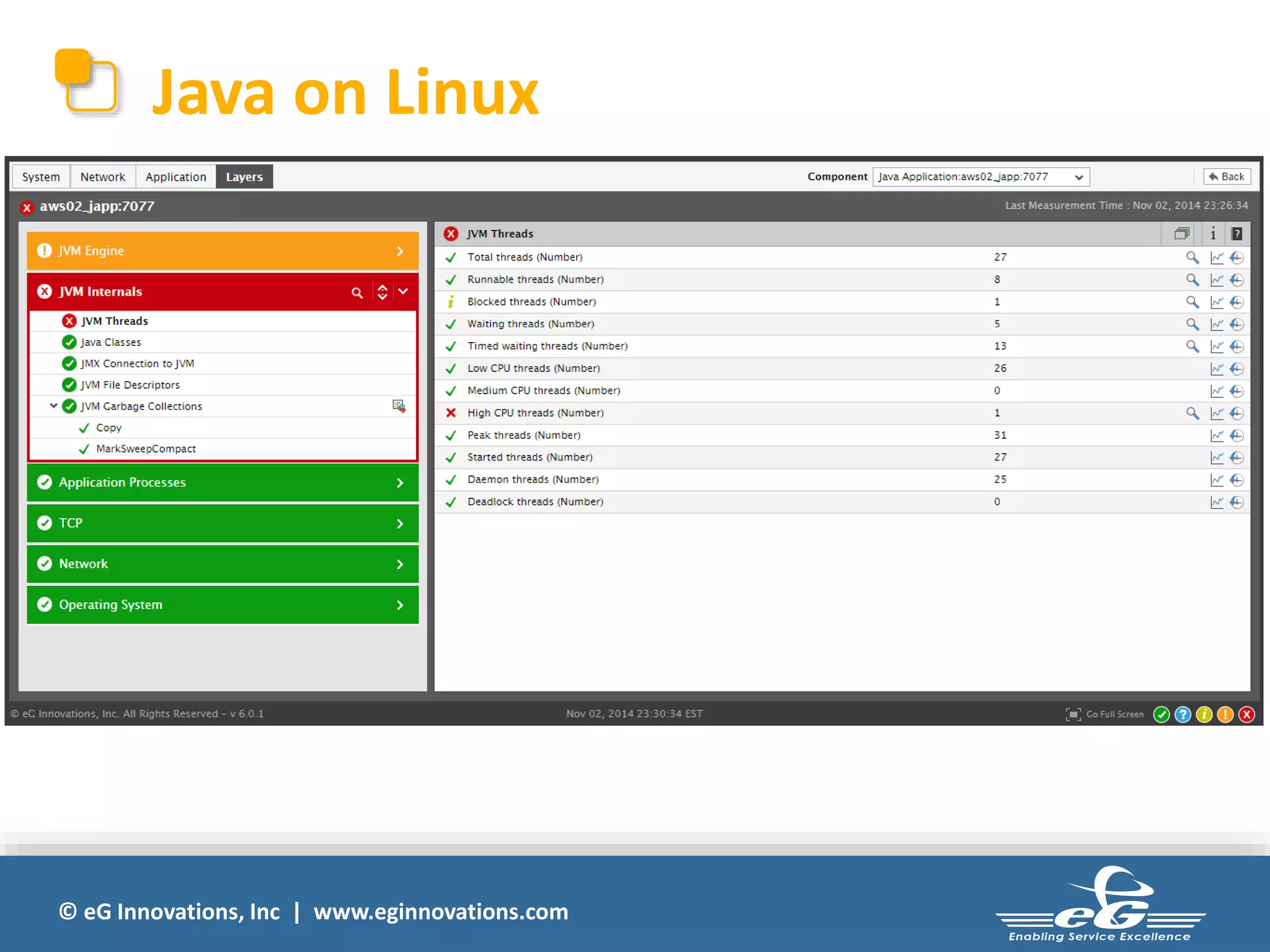Viewport: 1270px width, 952px height.
Task: Select the MarkSweepCompact item
Action: pos(146,449)
